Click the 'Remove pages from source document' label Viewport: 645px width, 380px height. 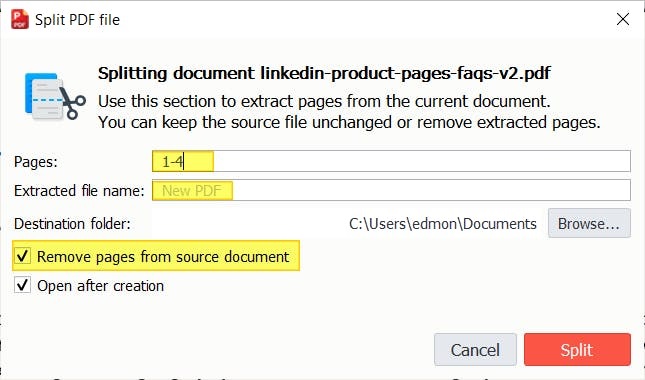163,257
